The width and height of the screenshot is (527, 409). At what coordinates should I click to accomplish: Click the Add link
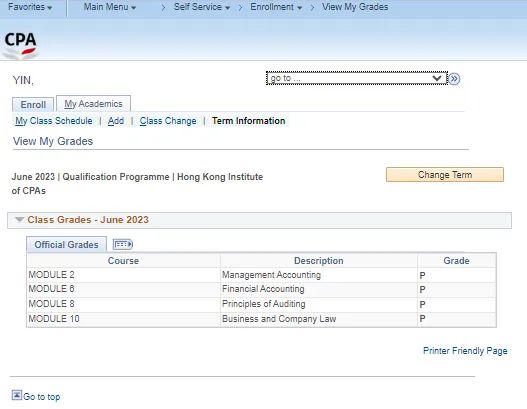point(116,121)
